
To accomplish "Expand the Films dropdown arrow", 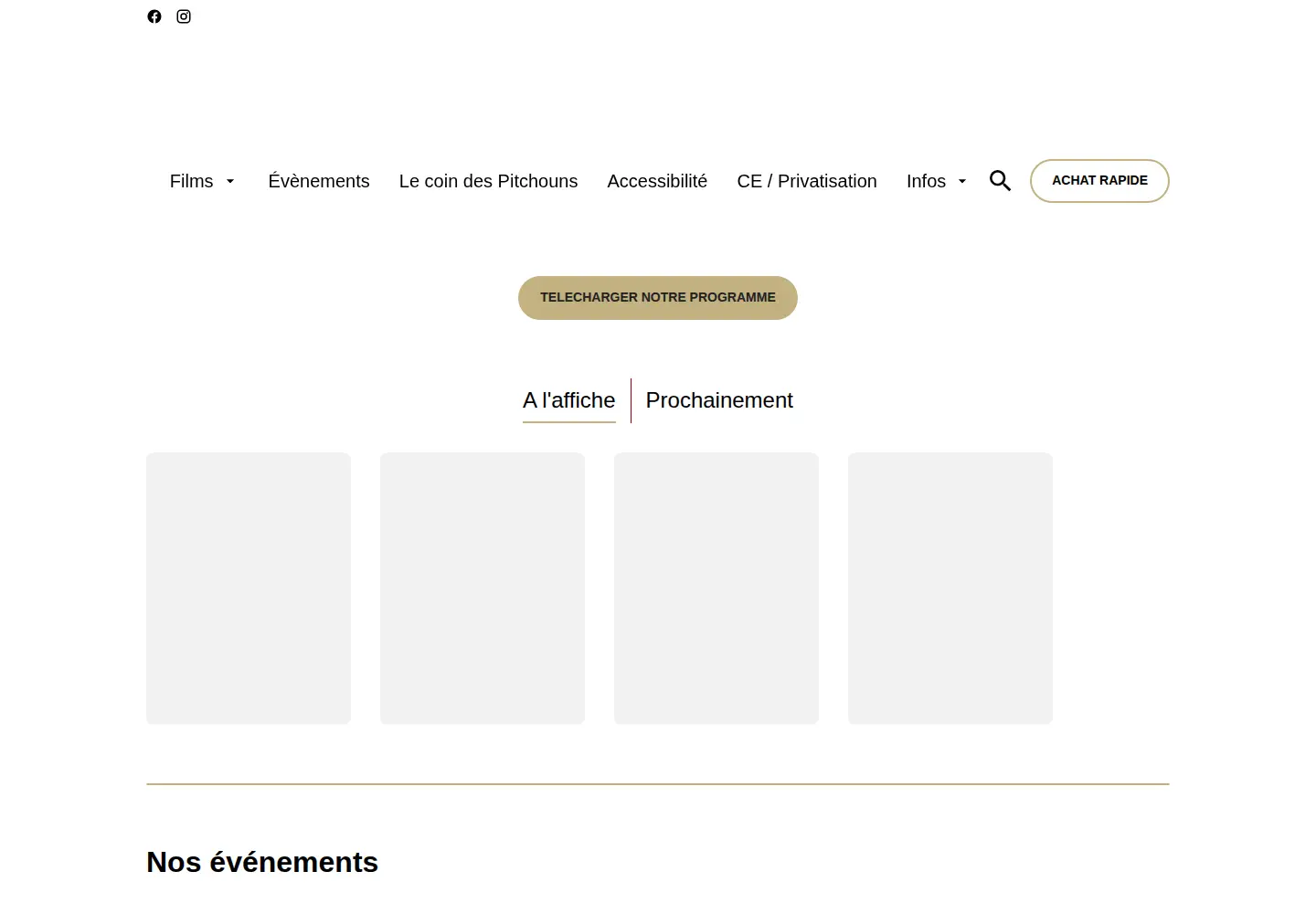I will tap(230, 182).
